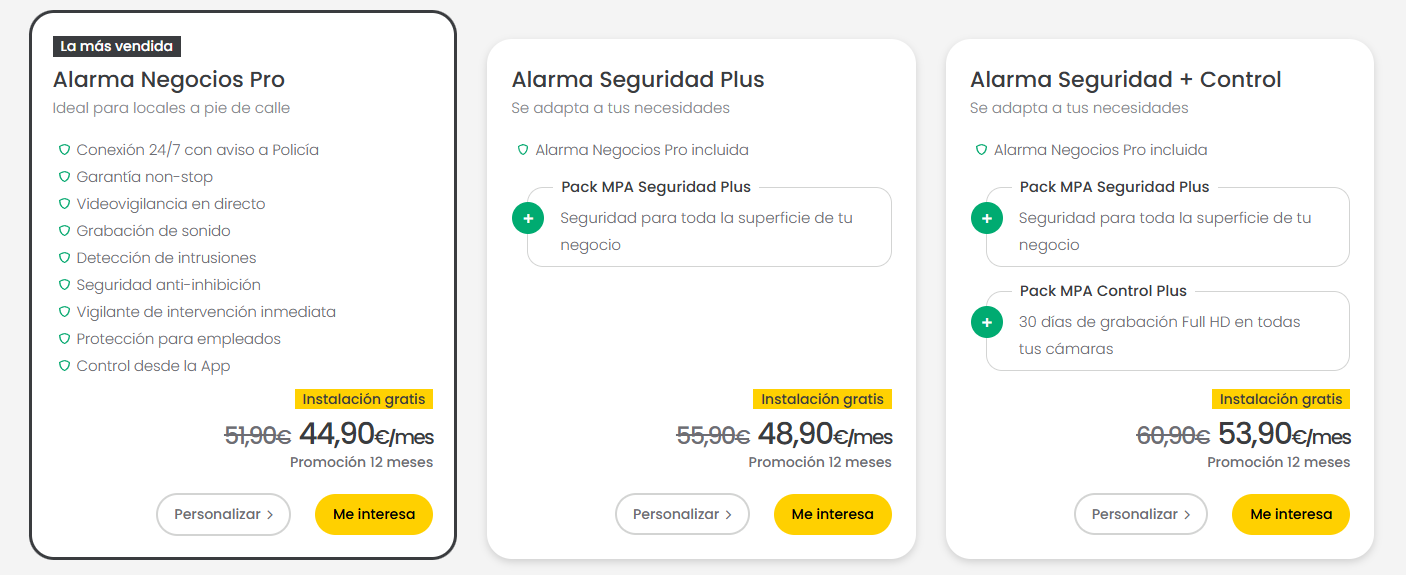Choose Me interesa for Alarma Seguridad Plus

(x=833, y=514)
